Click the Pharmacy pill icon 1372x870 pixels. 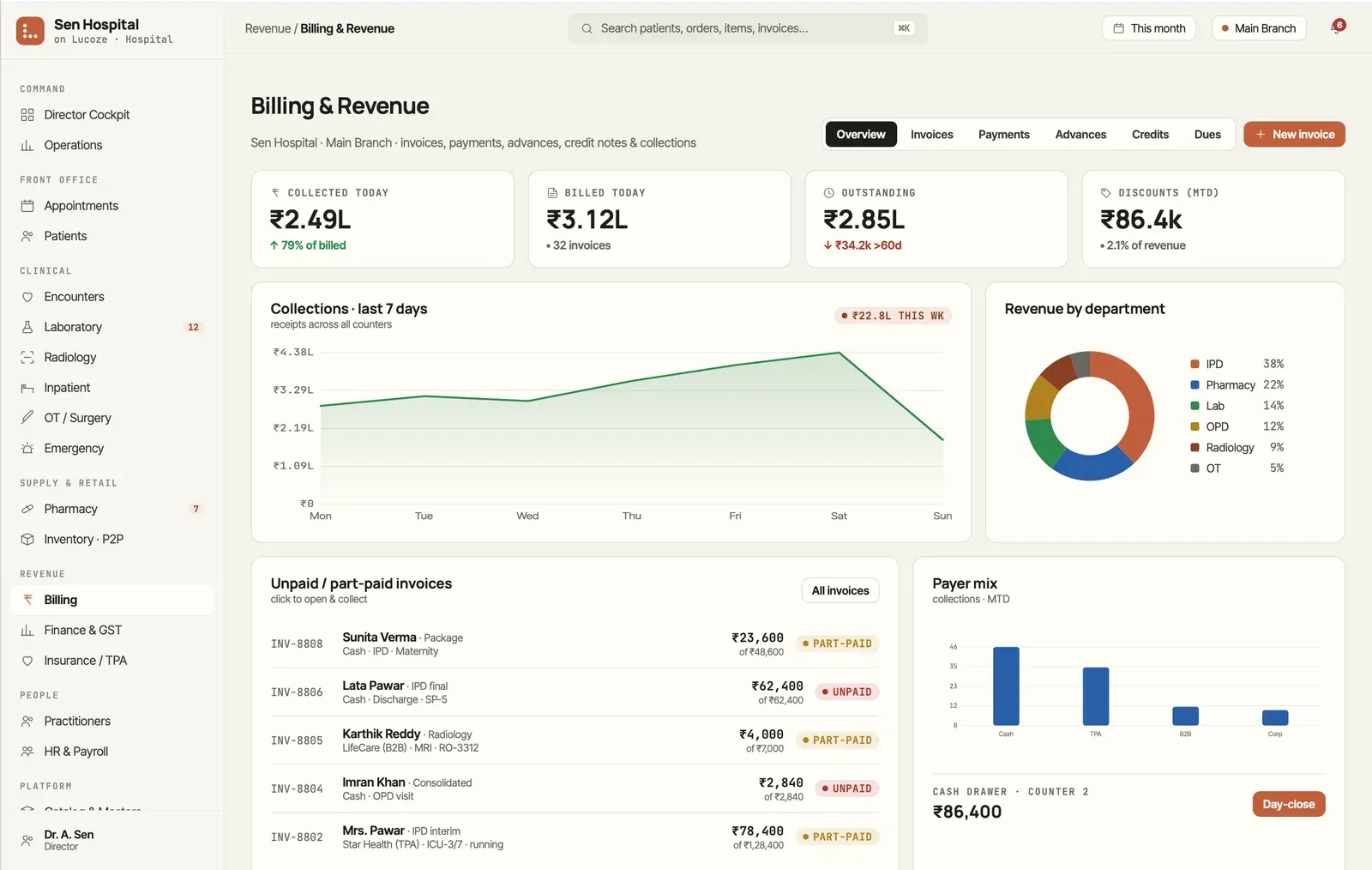tap(27, 509)
